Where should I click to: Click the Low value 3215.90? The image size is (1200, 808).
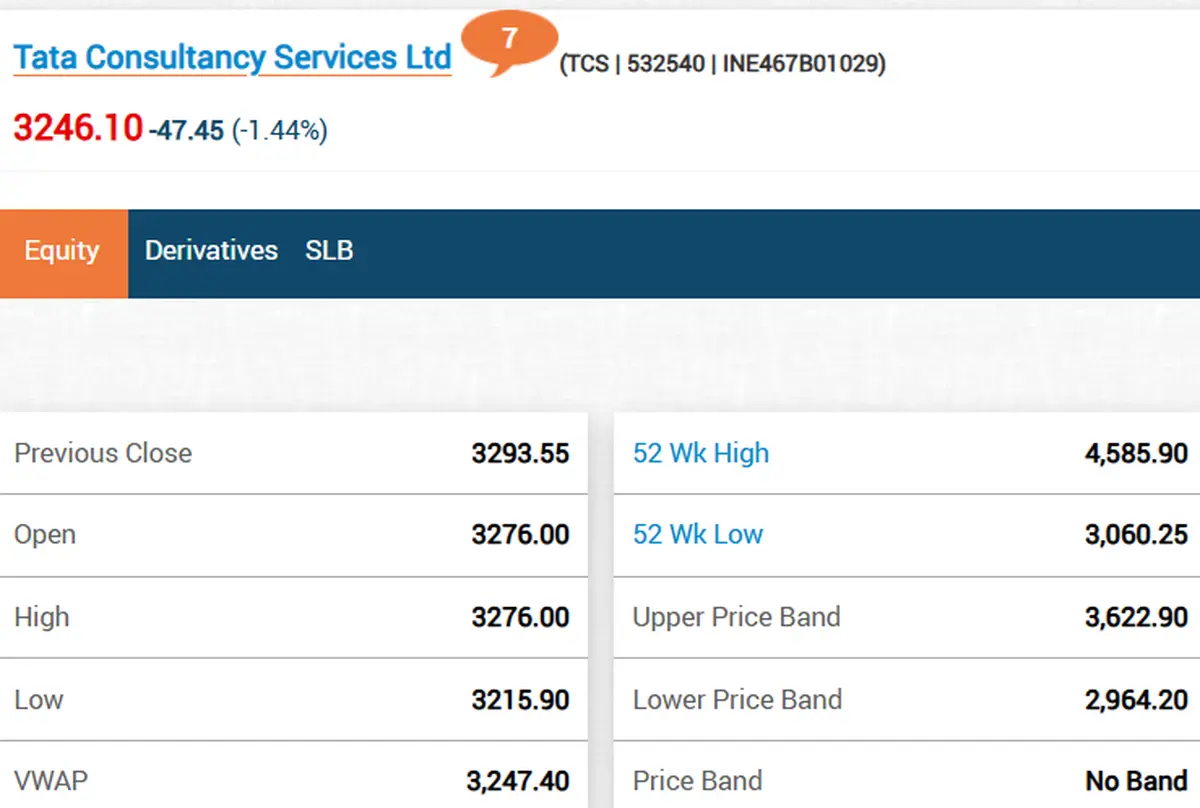pos(520,699)
